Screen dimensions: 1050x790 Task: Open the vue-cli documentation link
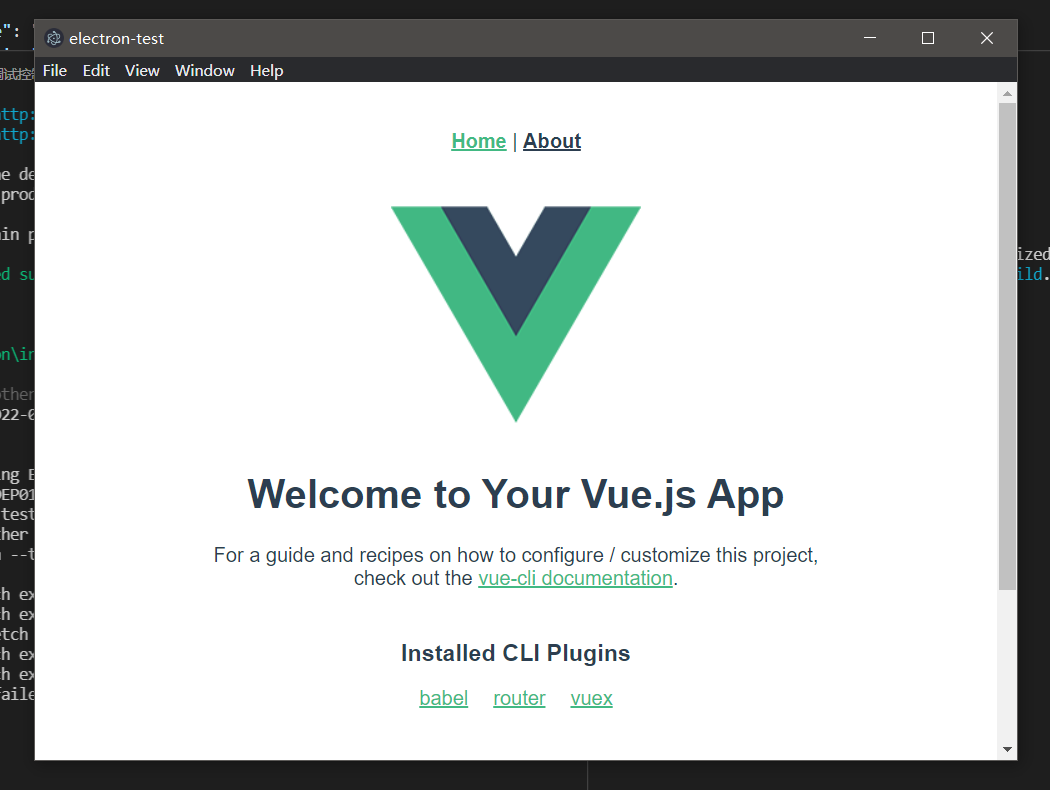575,578
